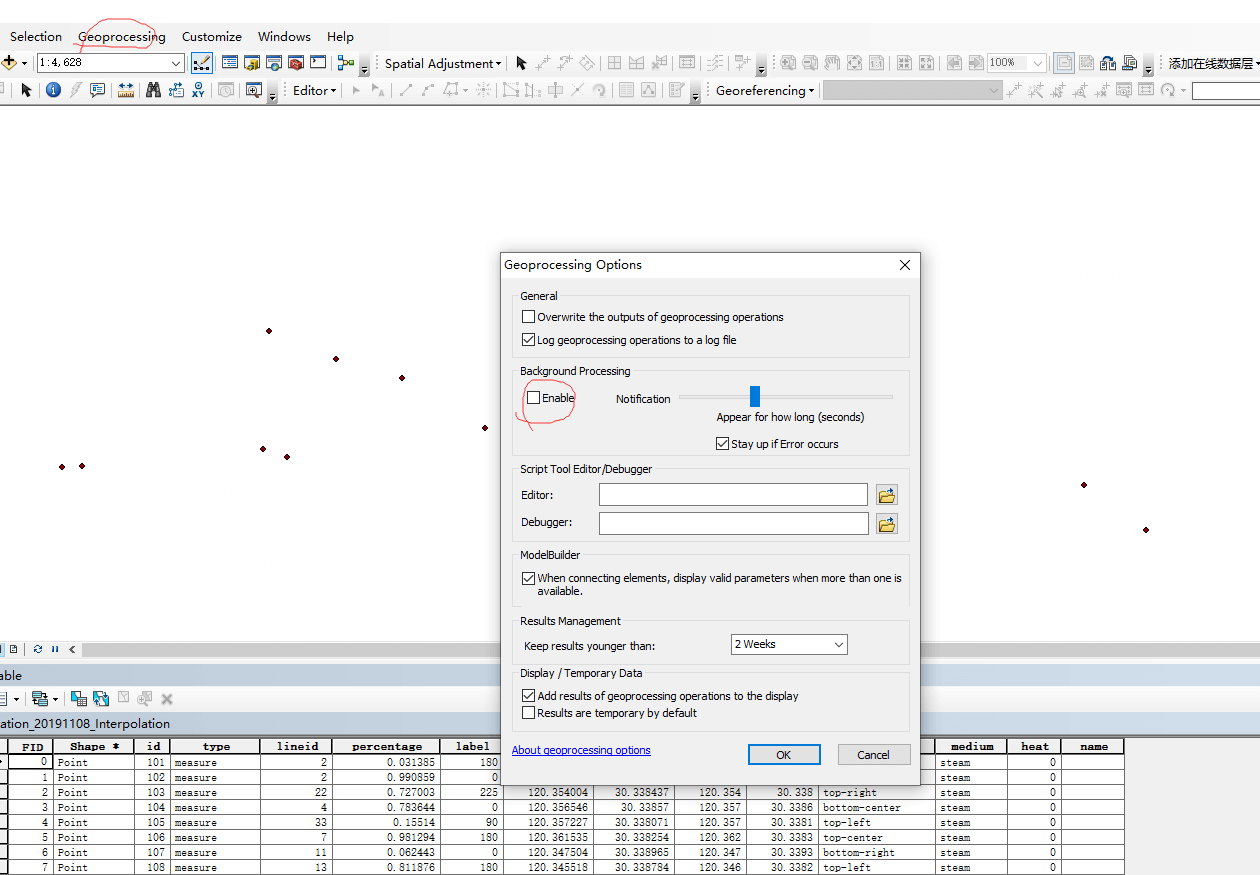This screenshot has width=1260, height=875.
Task: Open the Keep results younger than dropdown
Action: [789, 645]
